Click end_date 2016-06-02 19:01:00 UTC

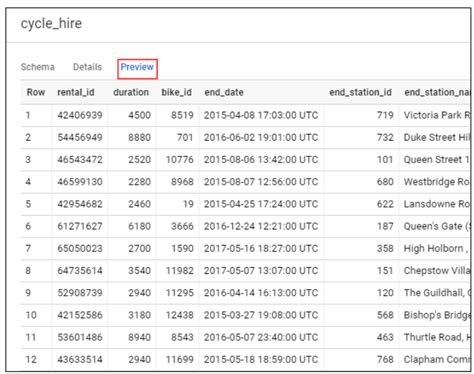pos(261,137)
